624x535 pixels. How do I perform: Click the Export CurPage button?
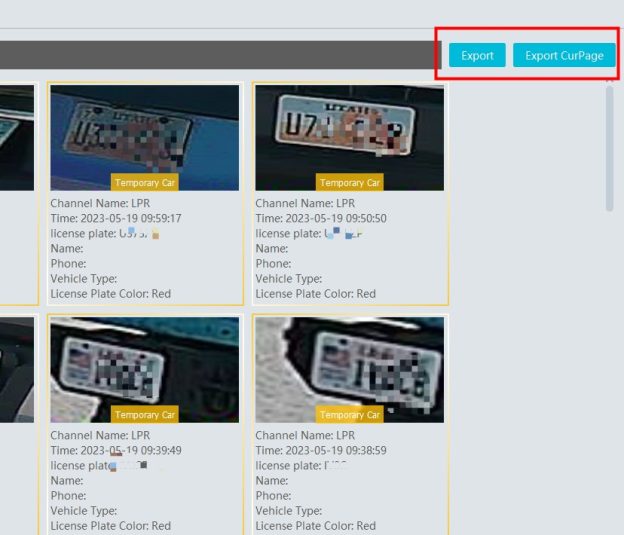point(564,56)
